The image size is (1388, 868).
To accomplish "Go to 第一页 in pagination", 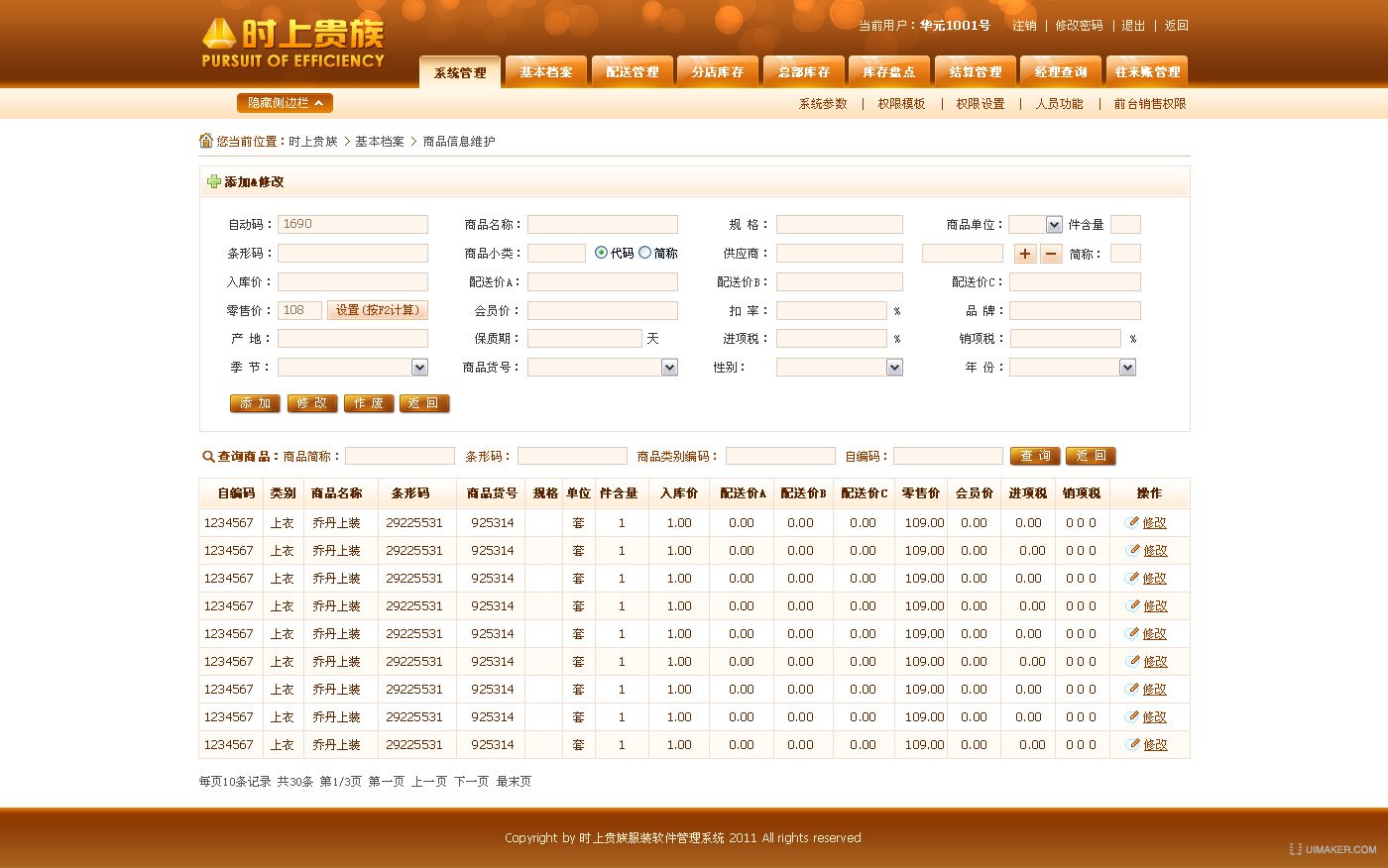I will (387, 782).
